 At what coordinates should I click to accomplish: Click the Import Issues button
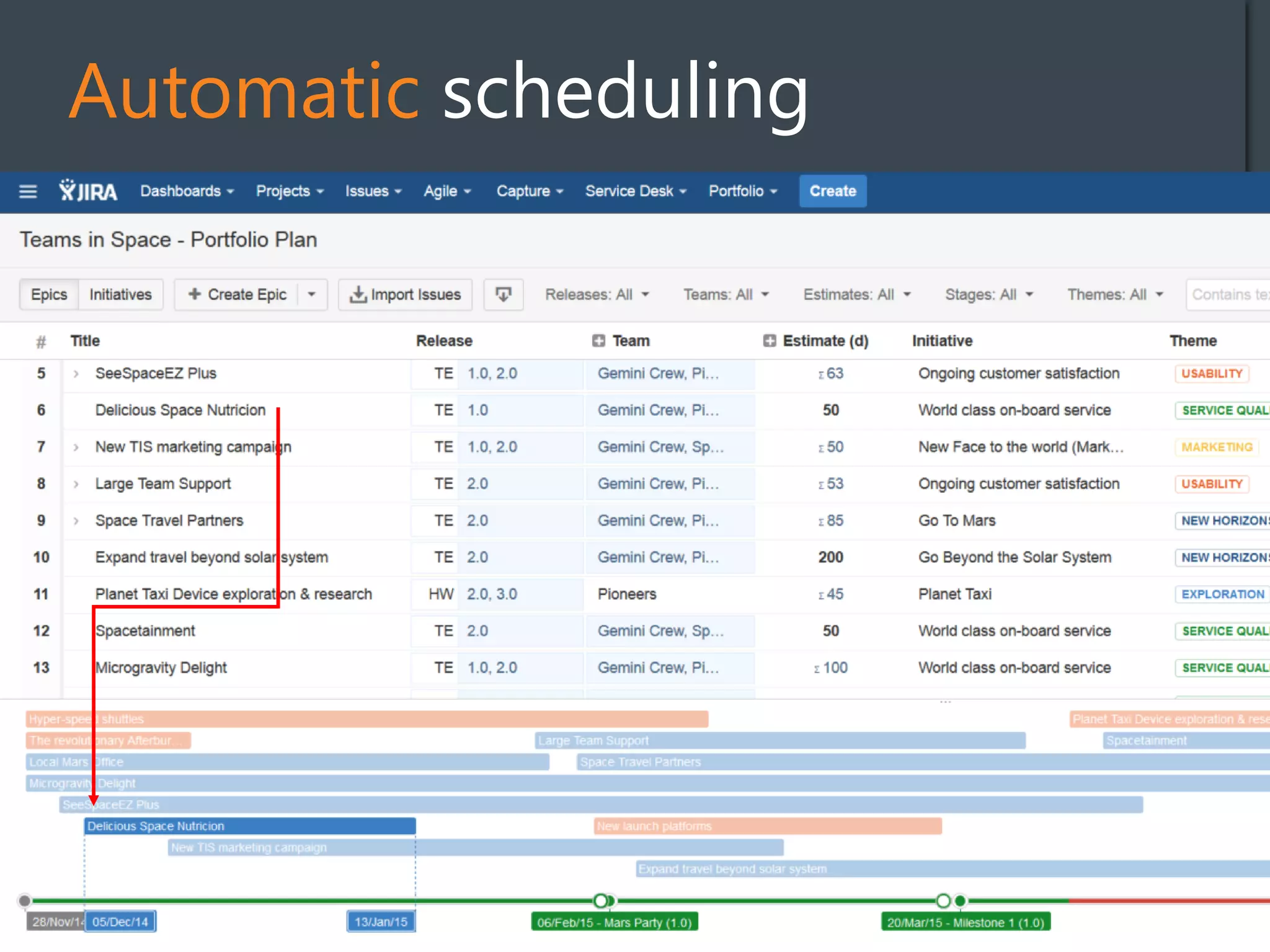pos(406,294)
